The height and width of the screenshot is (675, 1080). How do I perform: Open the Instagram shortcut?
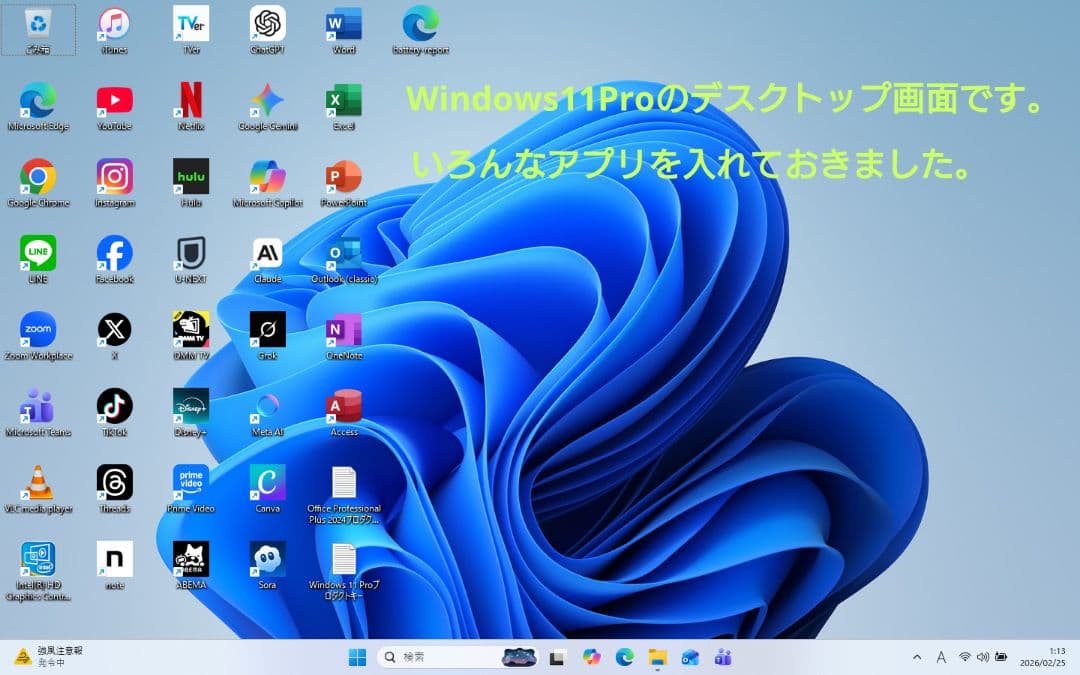[x=114, y=183]
